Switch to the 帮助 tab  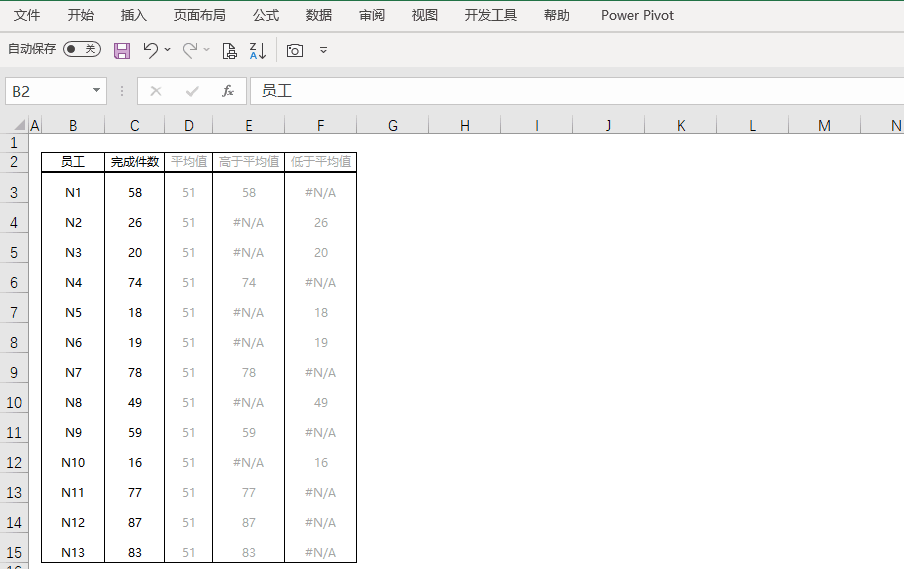(556, 16)
